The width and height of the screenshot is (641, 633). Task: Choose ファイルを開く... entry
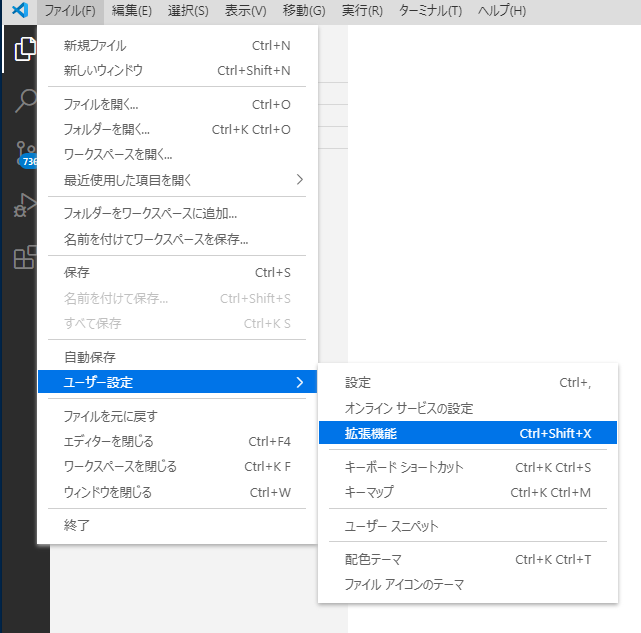point(177,105)
